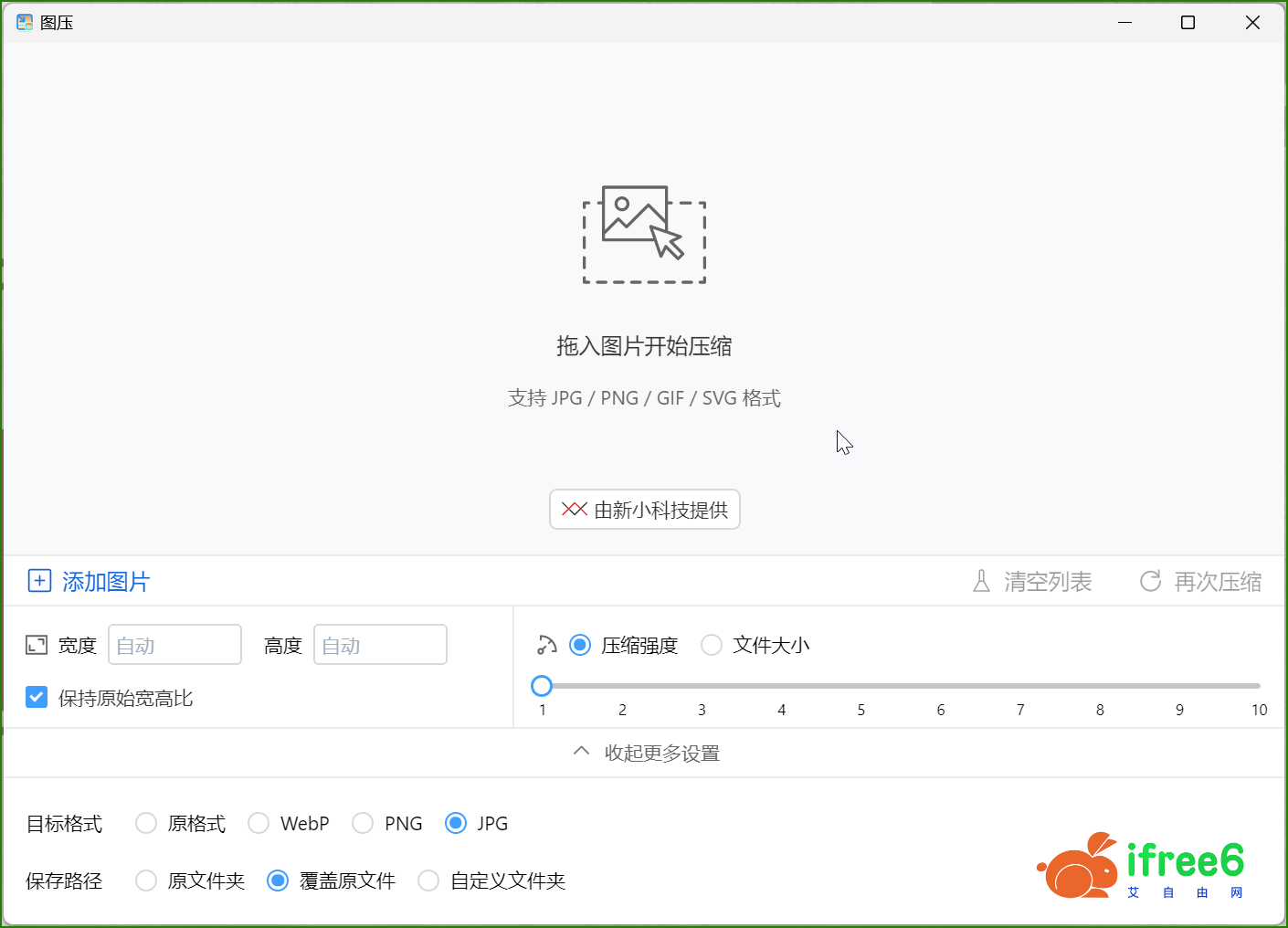Click the compression mode icon beside 压缩强度
Viewport: 1288px width, 928px height.
pos(546,646)
